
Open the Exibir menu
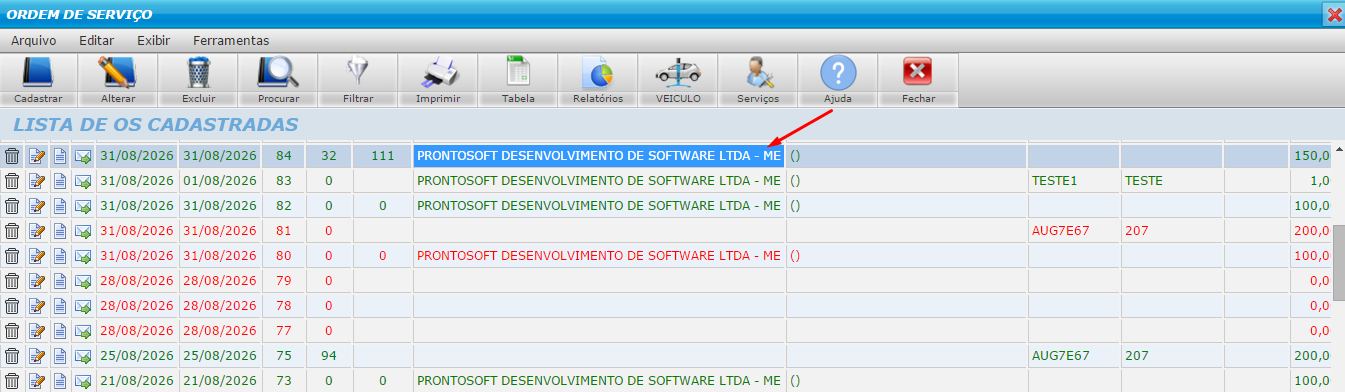(153, 40)
